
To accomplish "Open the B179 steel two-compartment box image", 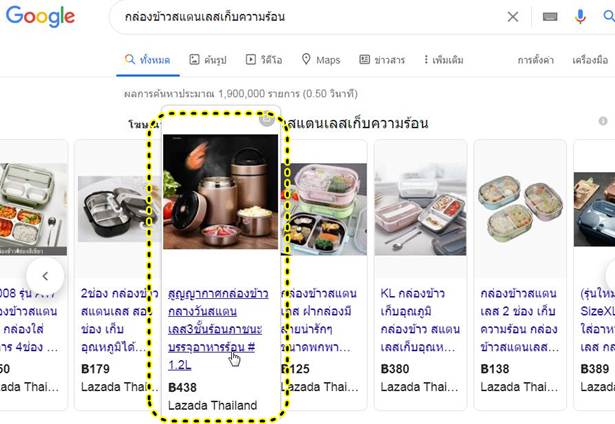I will pyautogui.click(x=118, y=209).
